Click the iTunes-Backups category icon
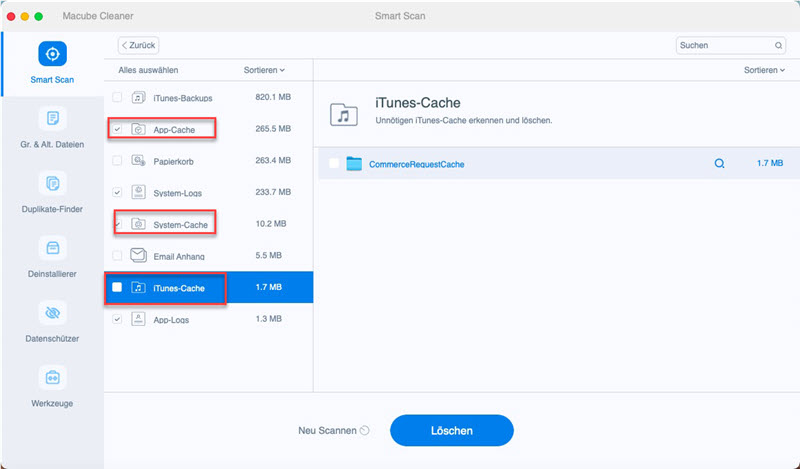Screen dimensions: 800x469 (x=138, y=97)
